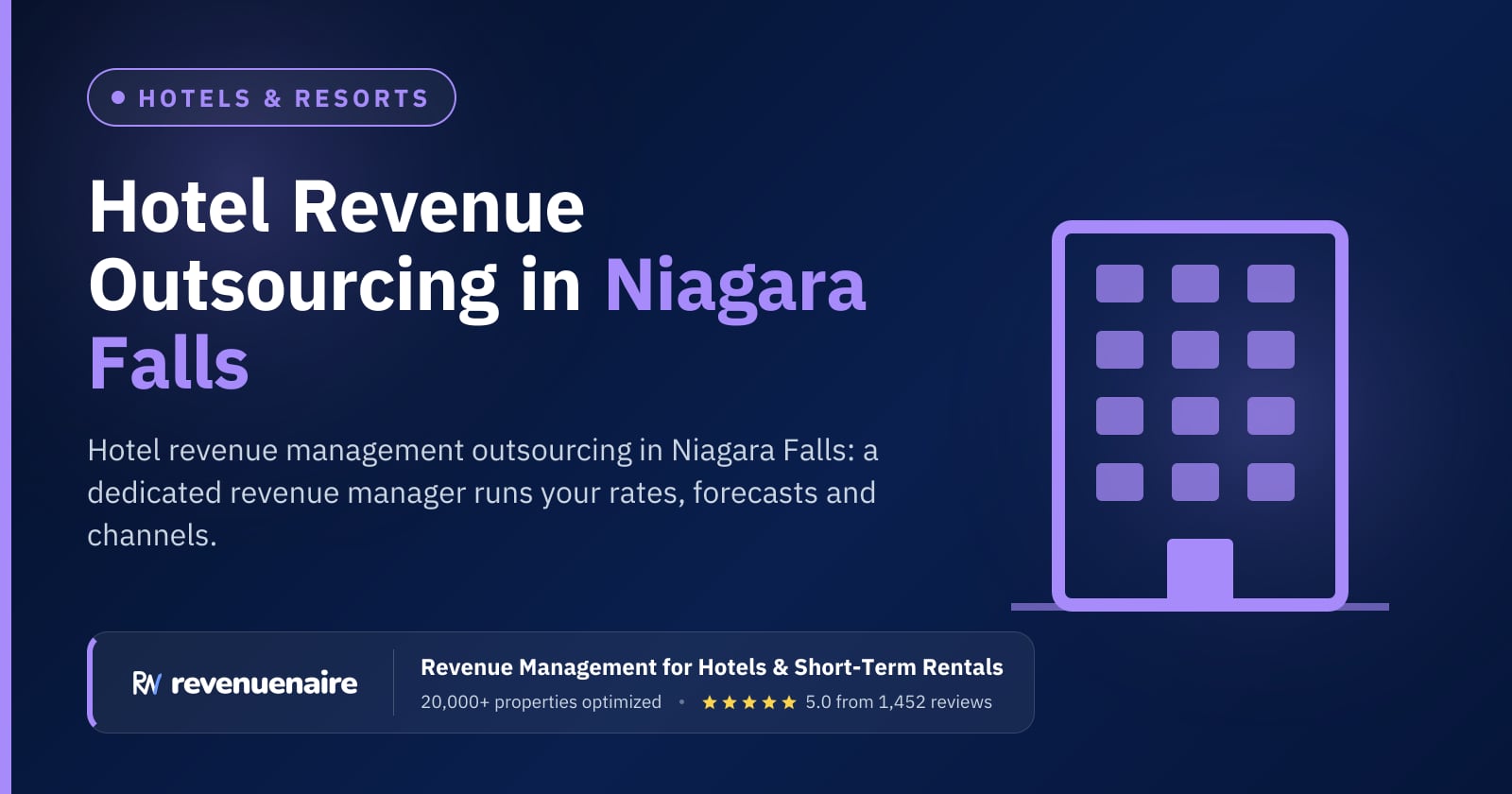Click the Hotels & Resorts category badge
The image size is (1512, 794).
tap(271, 97)
